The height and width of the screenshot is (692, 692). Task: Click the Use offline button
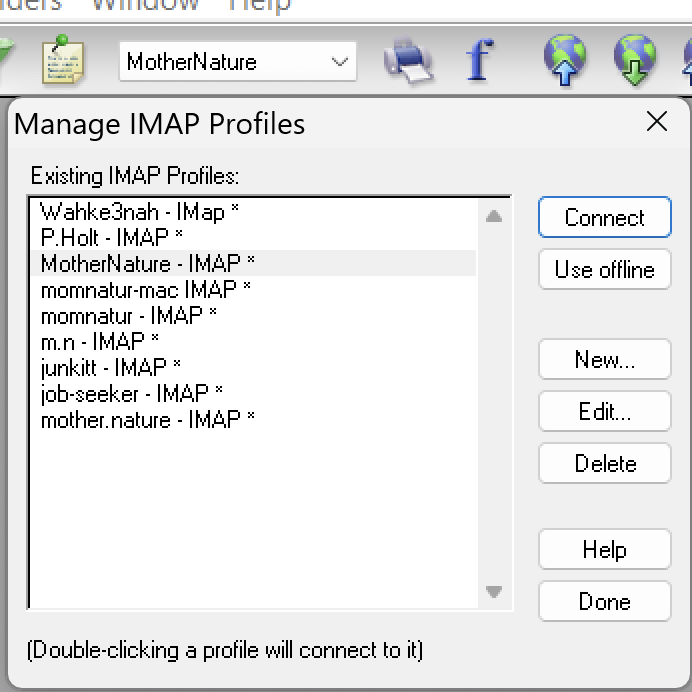(x=604, y=270)
